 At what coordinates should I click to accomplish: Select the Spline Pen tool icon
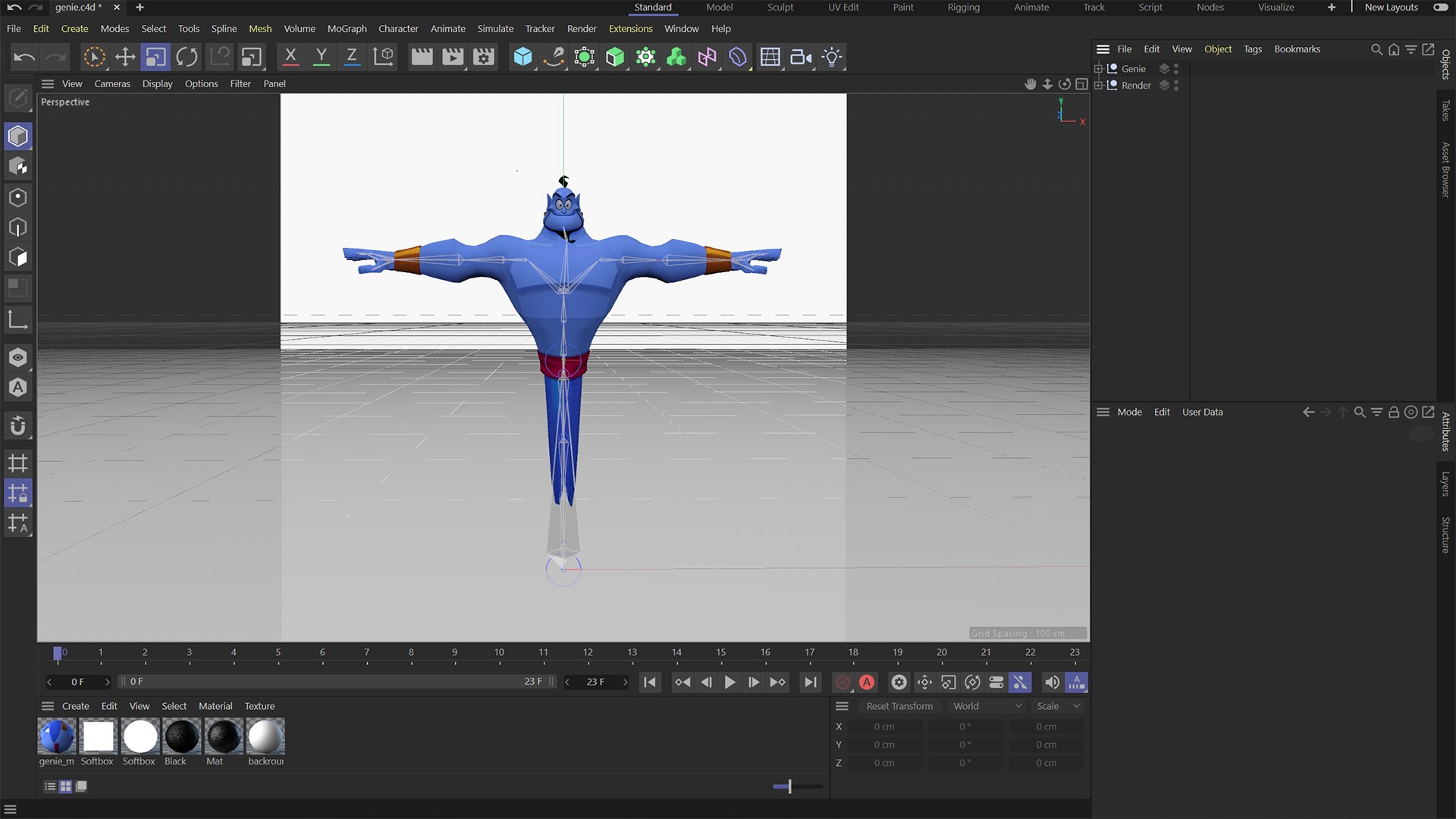[x=554, y=57]
